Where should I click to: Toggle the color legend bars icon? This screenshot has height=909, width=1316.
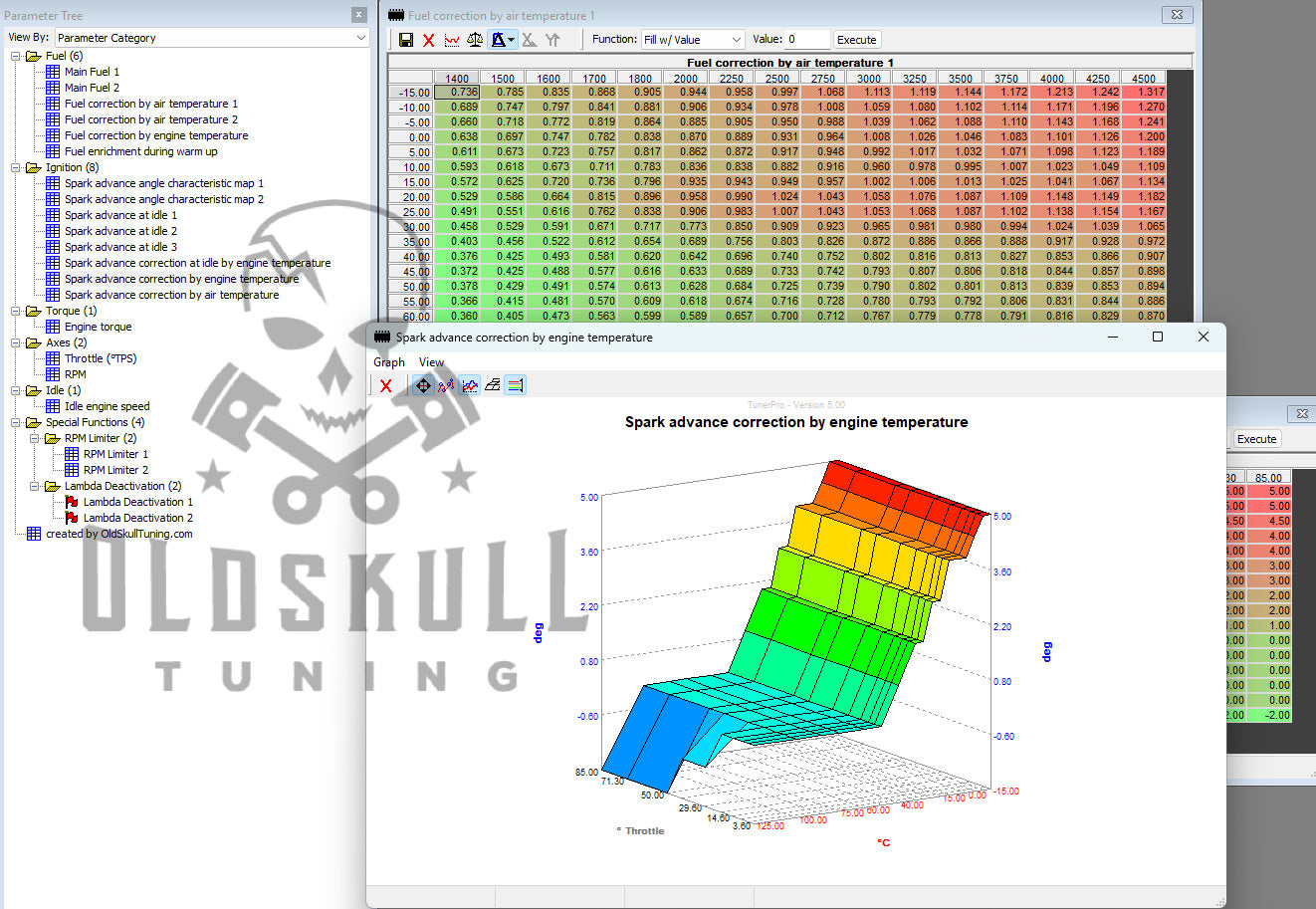click(515, 385)
